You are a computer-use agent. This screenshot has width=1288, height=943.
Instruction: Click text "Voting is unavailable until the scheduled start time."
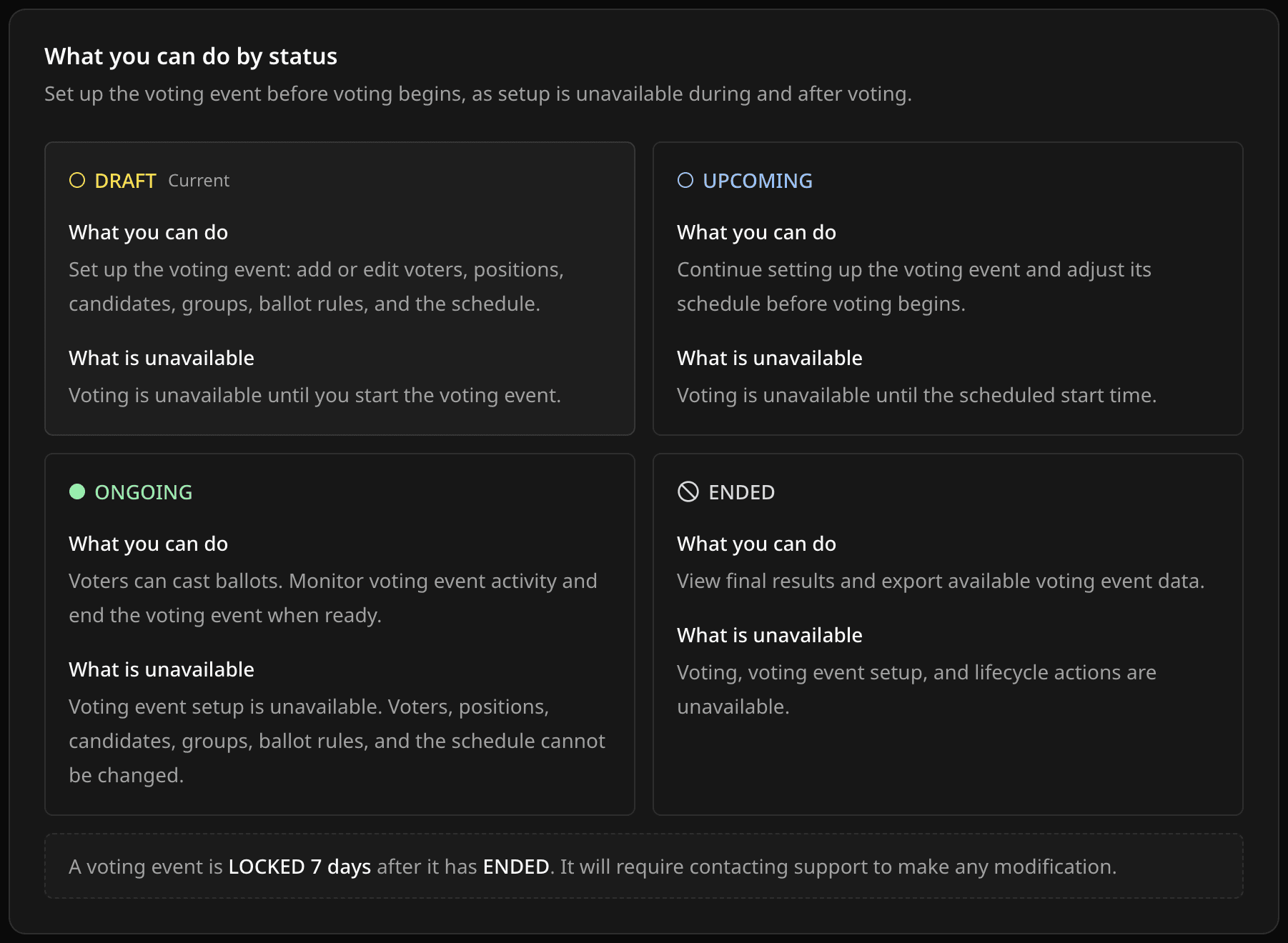tap(916, 395)
